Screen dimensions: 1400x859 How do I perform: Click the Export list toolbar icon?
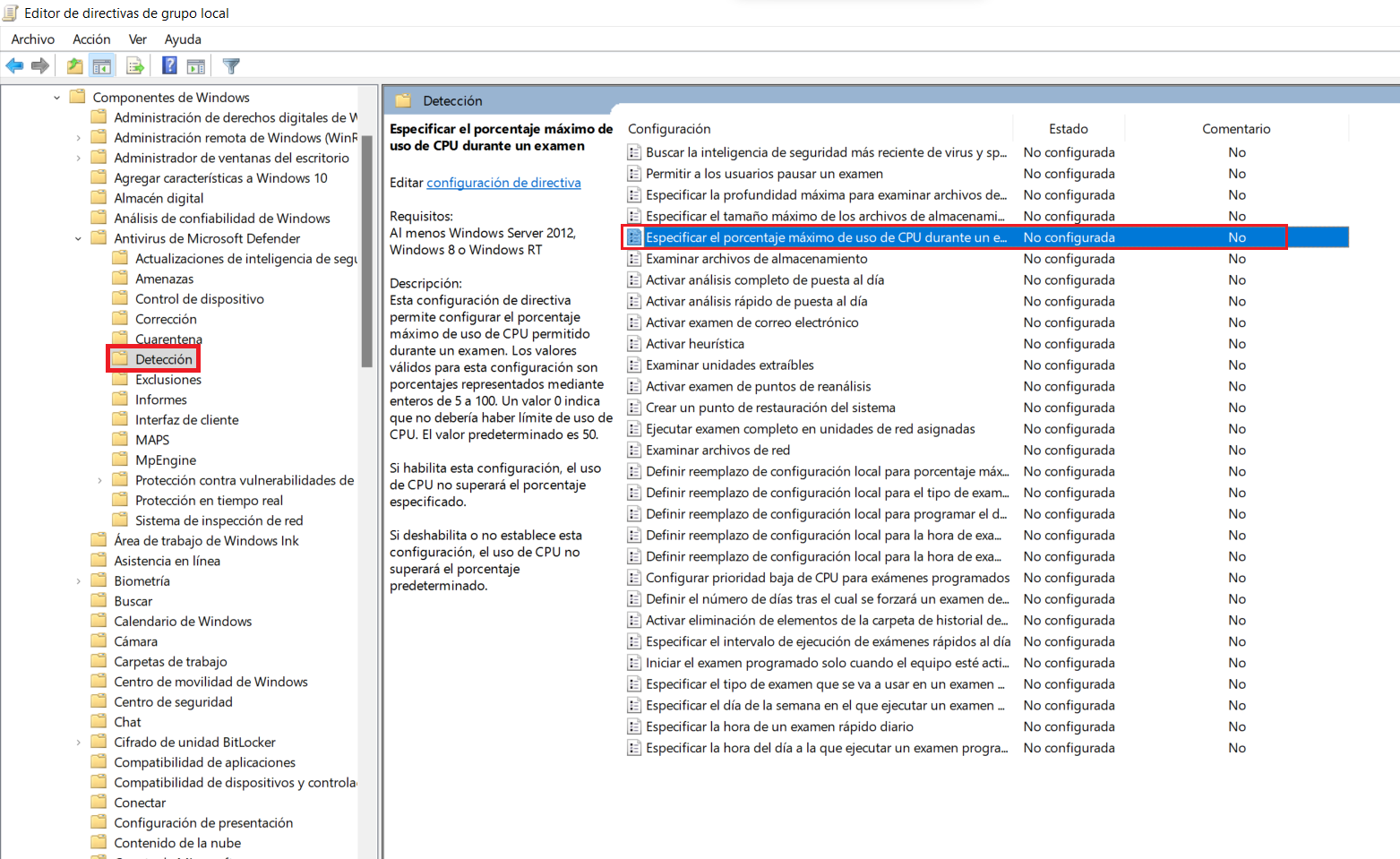(x=135, y=65)
